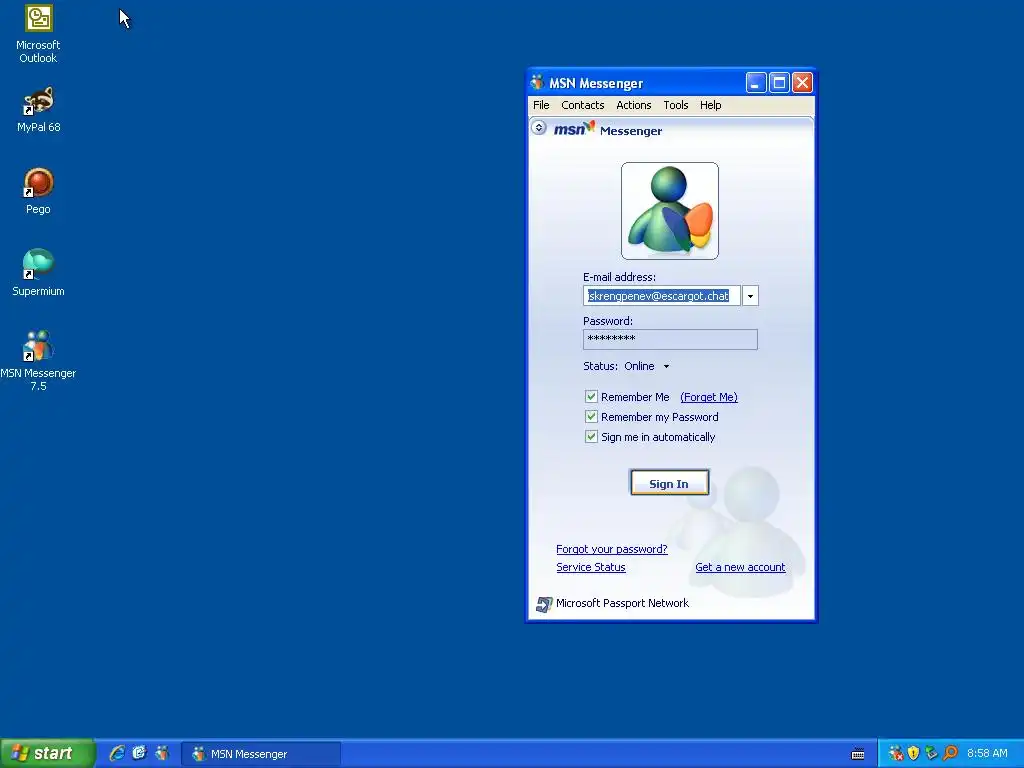1024x768 pixels.
Task: Open the Service Status link
Action: (590, 568)
